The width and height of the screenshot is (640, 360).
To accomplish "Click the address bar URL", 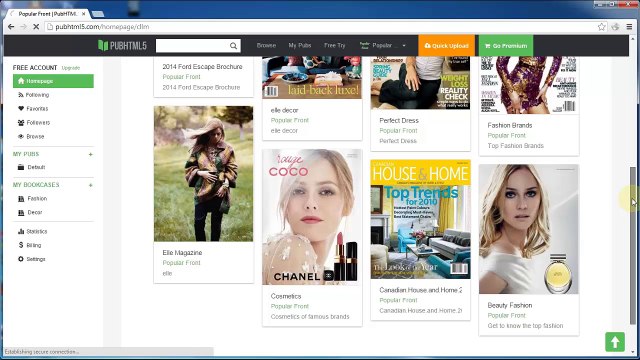I will tap(102, 27).
